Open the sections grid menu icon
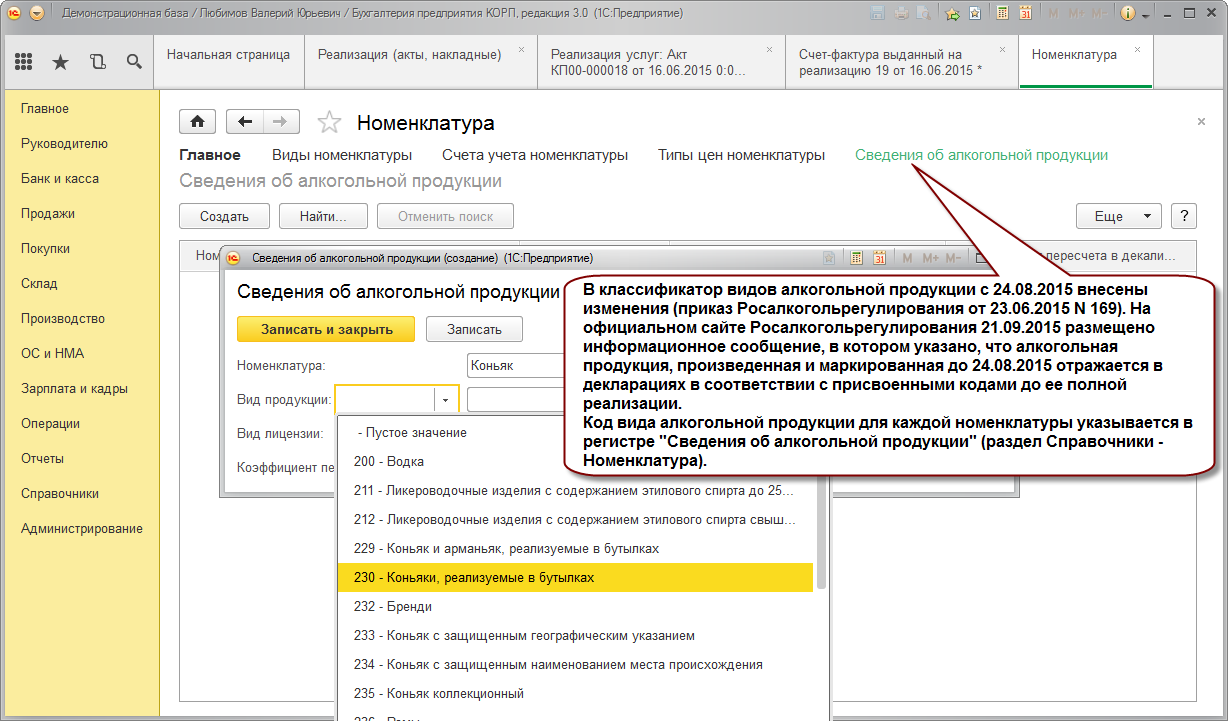Screen dimensions: 1228x721 click(24, 62)
